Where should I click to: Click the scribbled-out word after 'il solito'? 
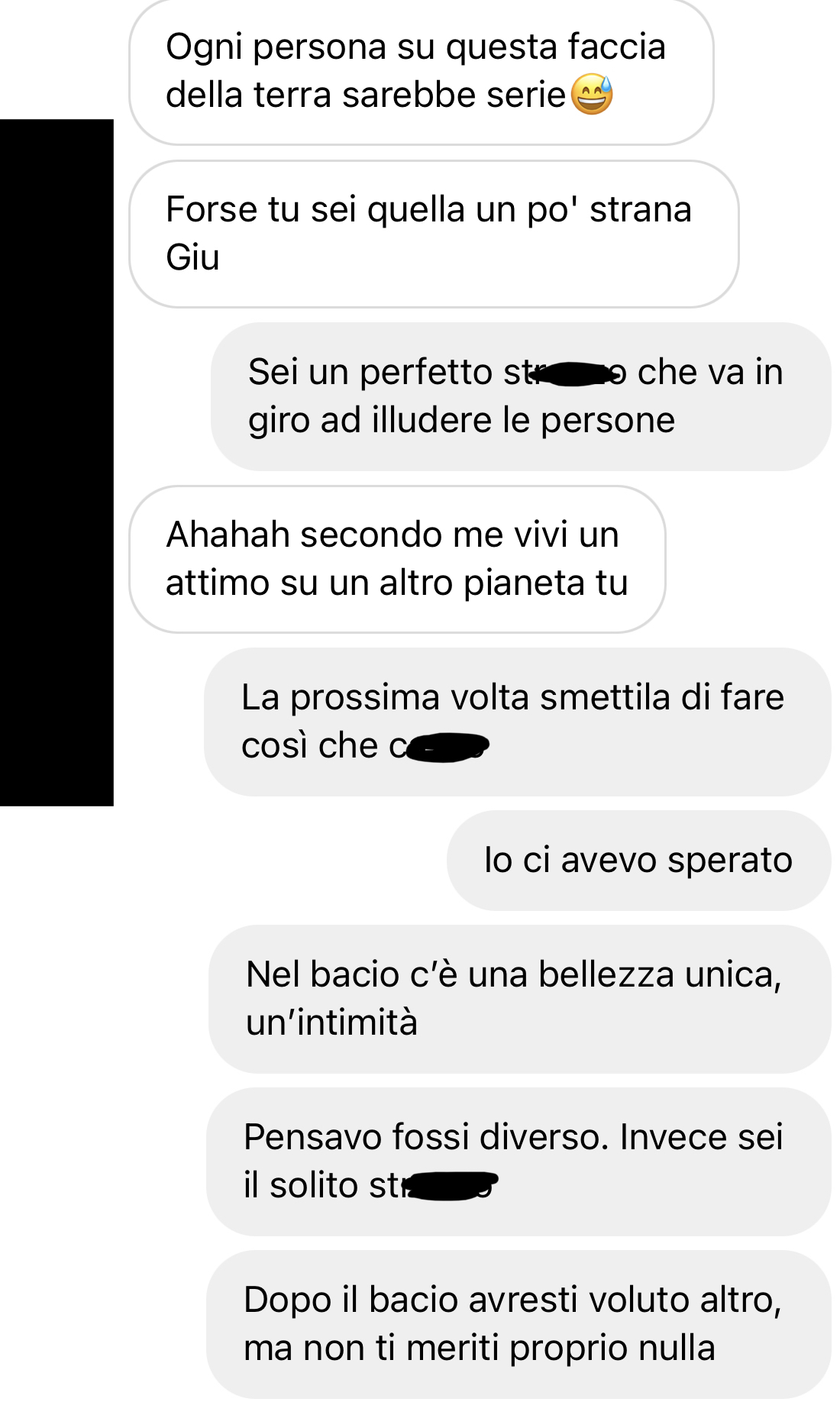[x=452, y=1186]
